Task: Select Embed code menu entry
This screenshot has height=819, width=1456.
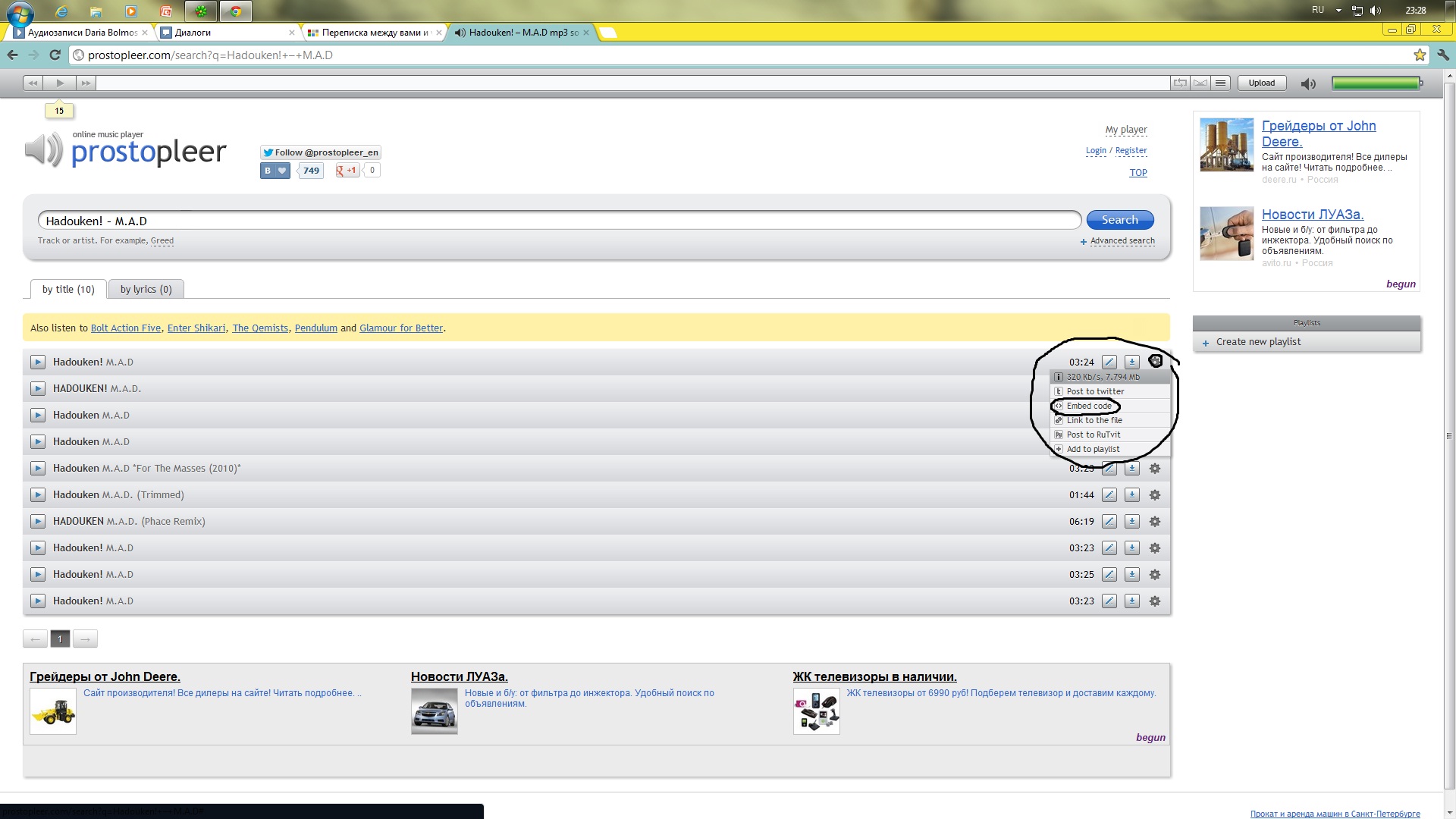Action: tap(1110, 406)
